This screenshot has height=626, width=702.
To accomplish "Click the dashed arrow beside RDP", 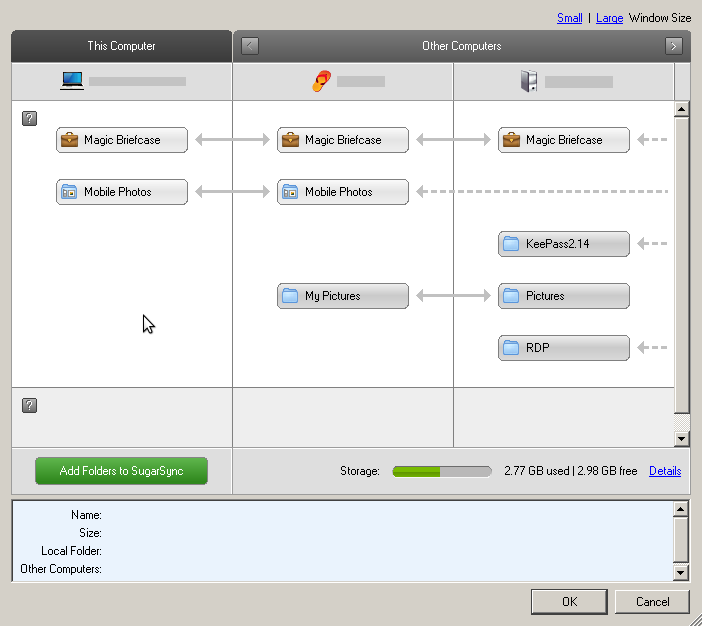I will click(x=652, y=347).
